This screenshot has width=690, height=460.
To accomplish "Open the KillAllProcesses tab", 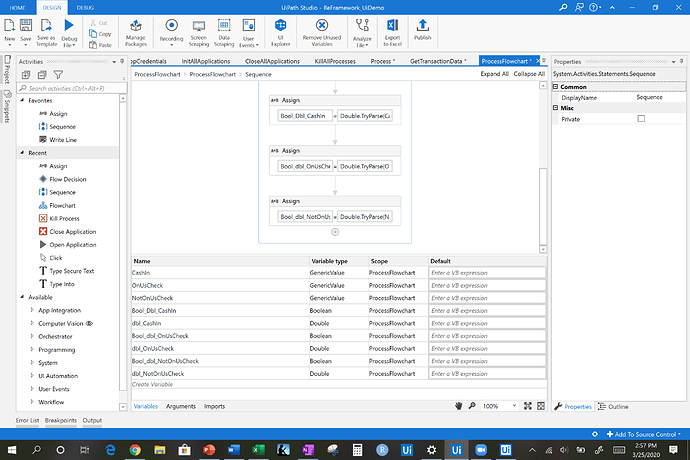I will (x=335, y=61).
